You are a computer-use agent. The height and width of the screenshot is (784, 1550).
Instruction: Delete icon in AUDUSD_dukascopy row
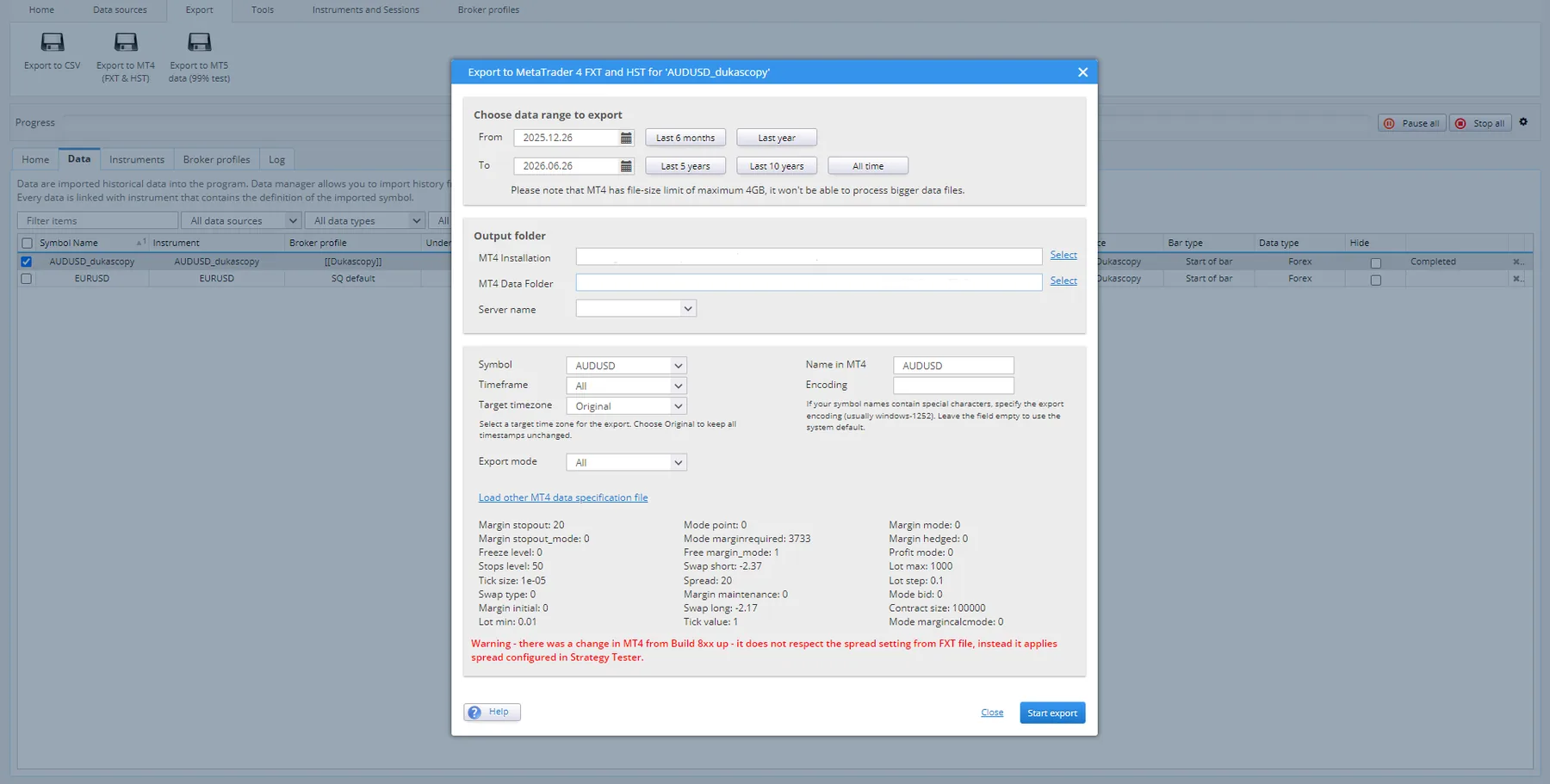1517,262
